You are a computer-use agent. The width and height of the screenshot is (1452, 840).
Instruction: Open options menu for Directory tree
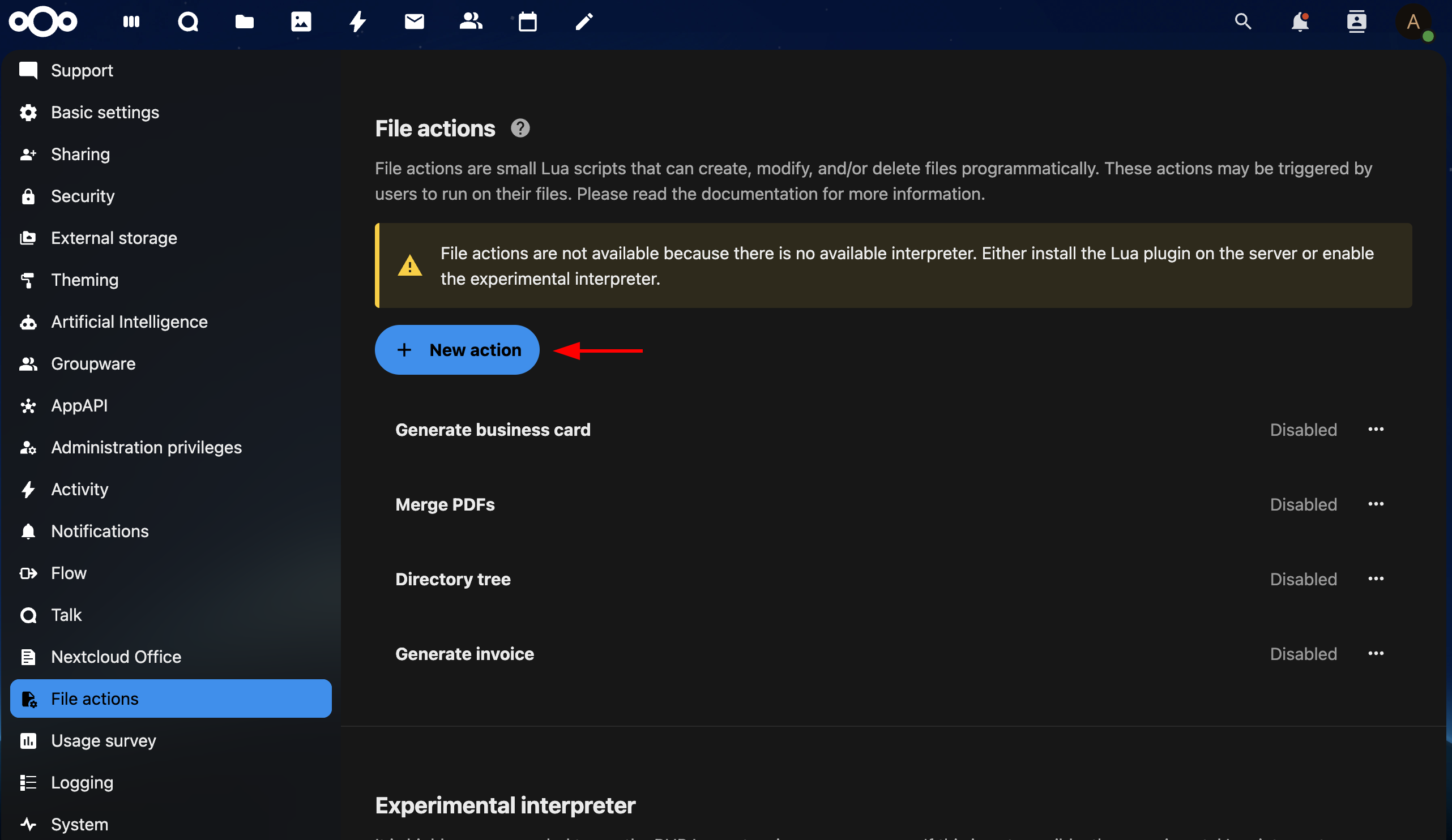click(1376, 579)
